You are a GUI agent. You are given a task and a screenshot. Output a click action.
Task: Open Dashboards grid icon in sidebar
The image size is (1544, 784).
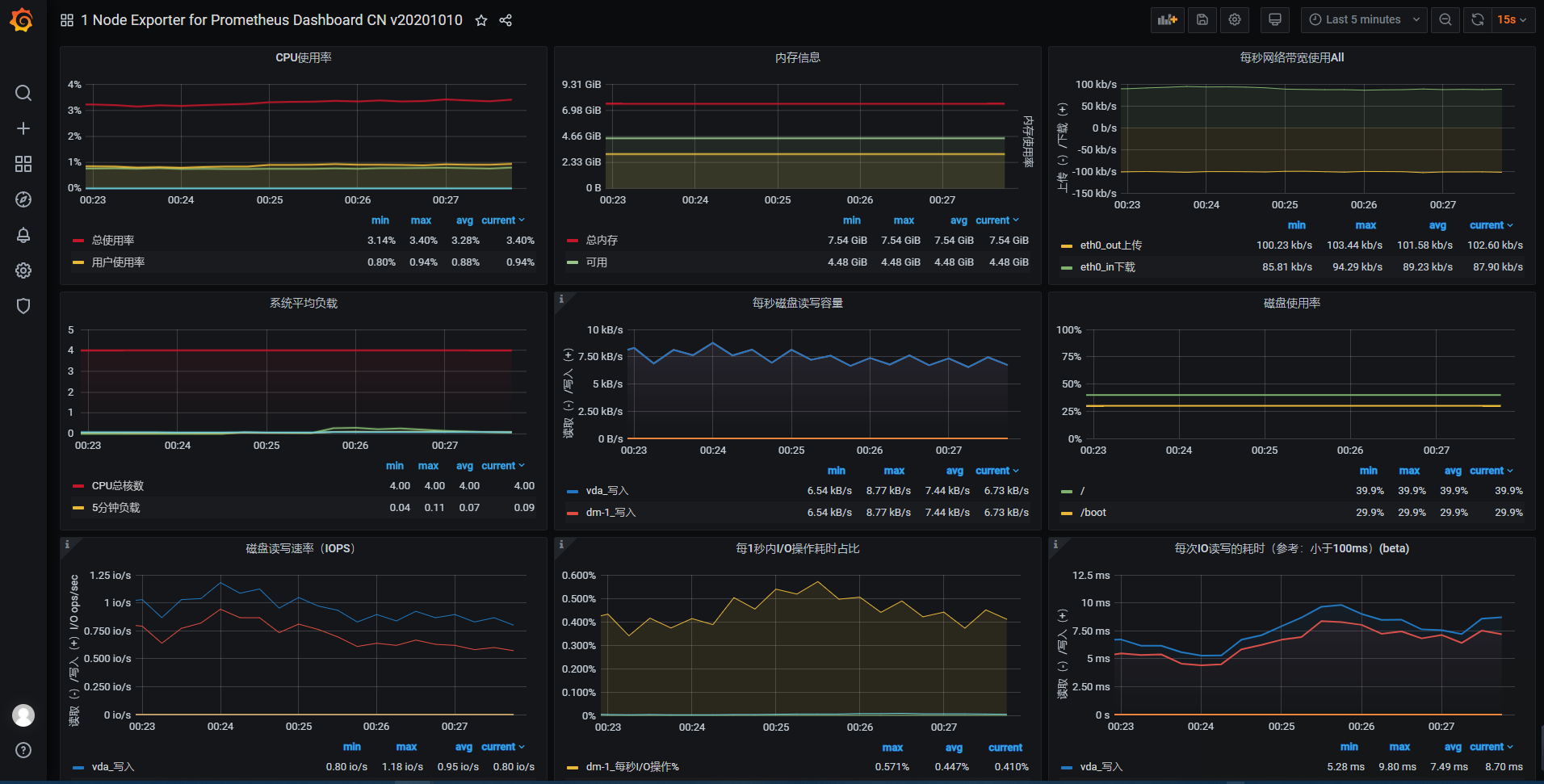pyautogui.click(x=23, y=164)
